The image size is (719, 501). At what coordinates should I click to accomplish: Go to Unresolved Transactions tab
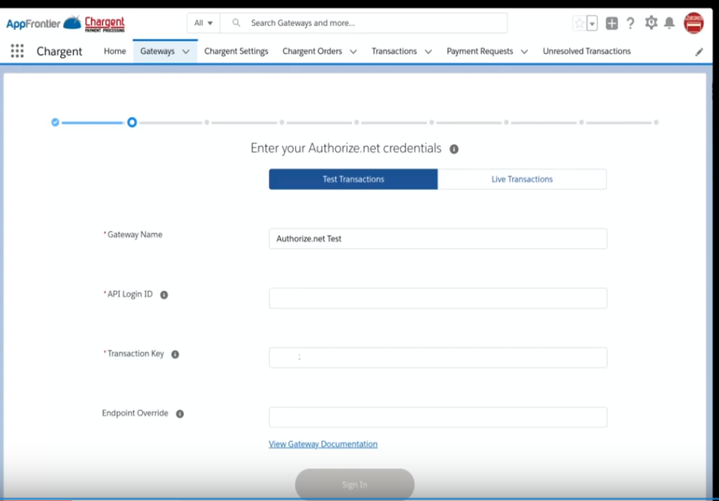coord(586,51)
